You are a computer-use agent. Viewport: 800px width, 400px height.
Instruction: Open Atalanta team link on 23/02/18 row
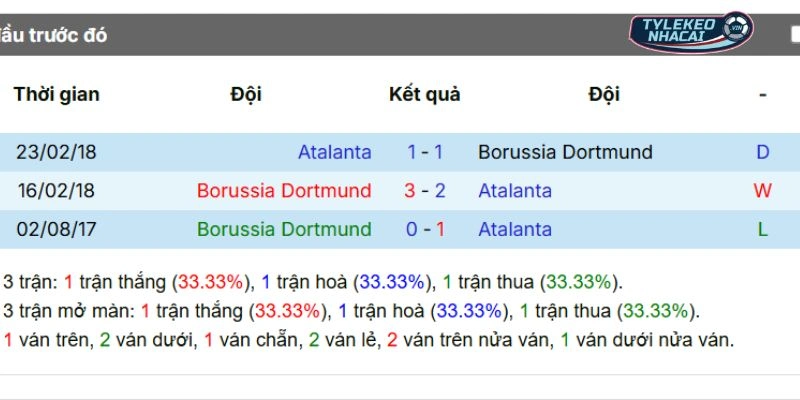tap(334, 152)
